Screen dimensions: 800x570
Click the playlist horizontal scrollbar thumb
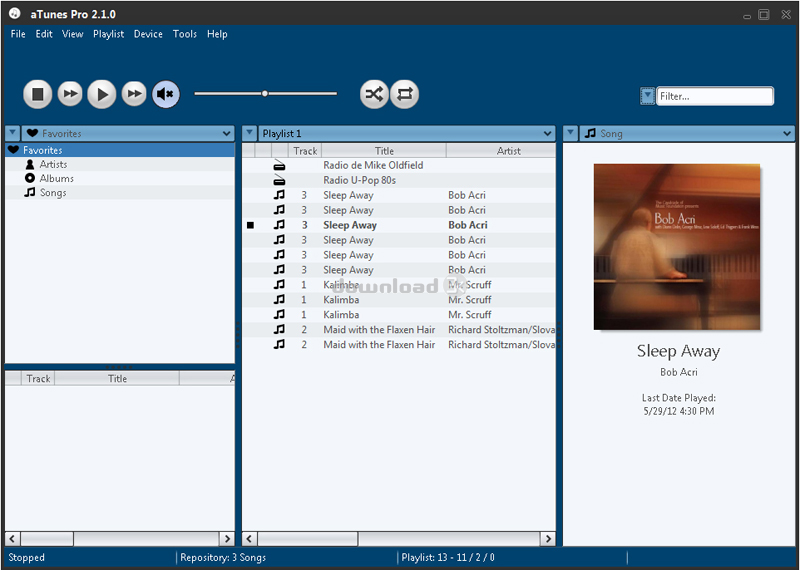(x=308, y=538)
